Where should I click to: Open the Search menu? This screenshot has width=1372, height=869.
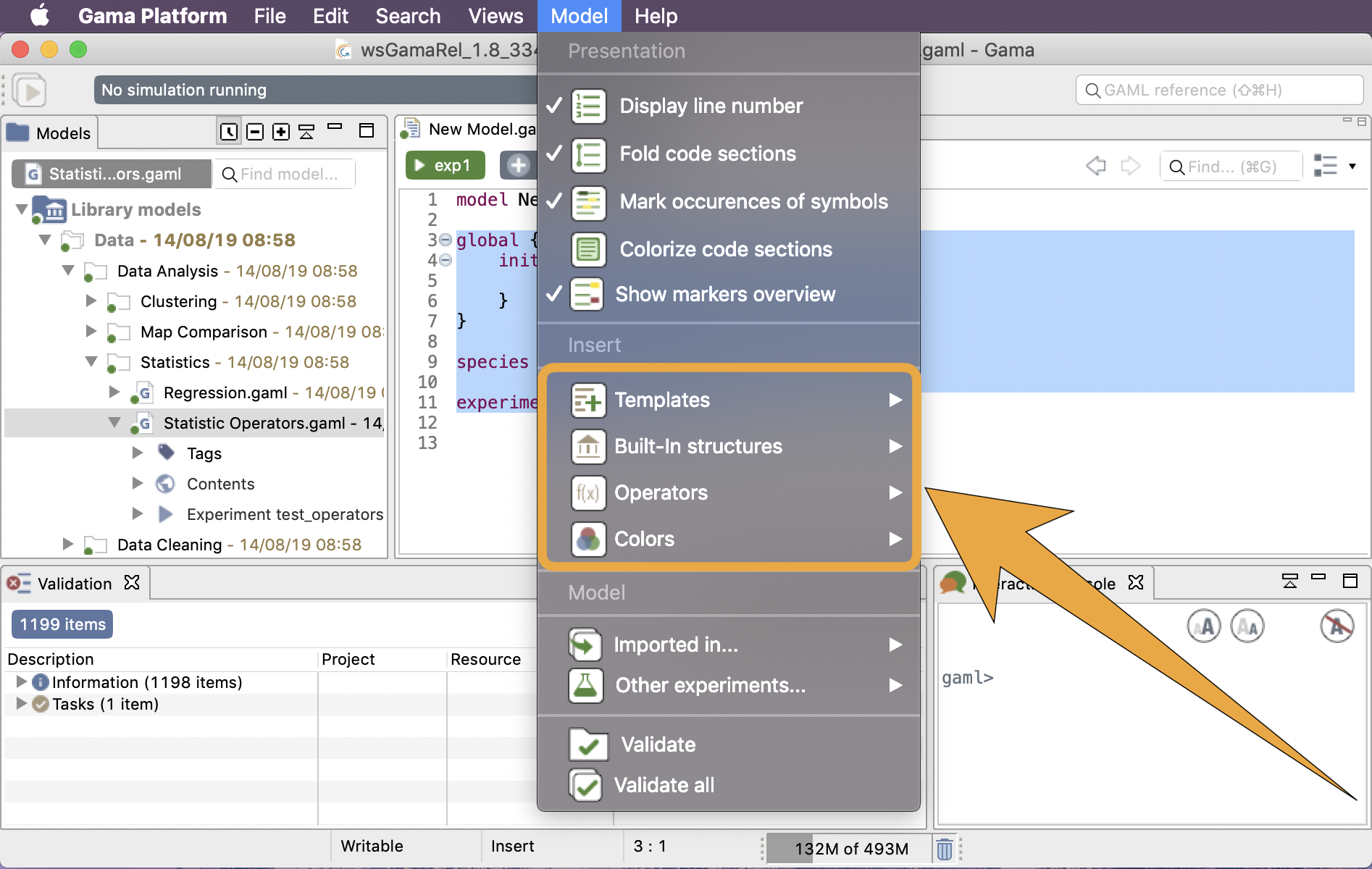408,16
